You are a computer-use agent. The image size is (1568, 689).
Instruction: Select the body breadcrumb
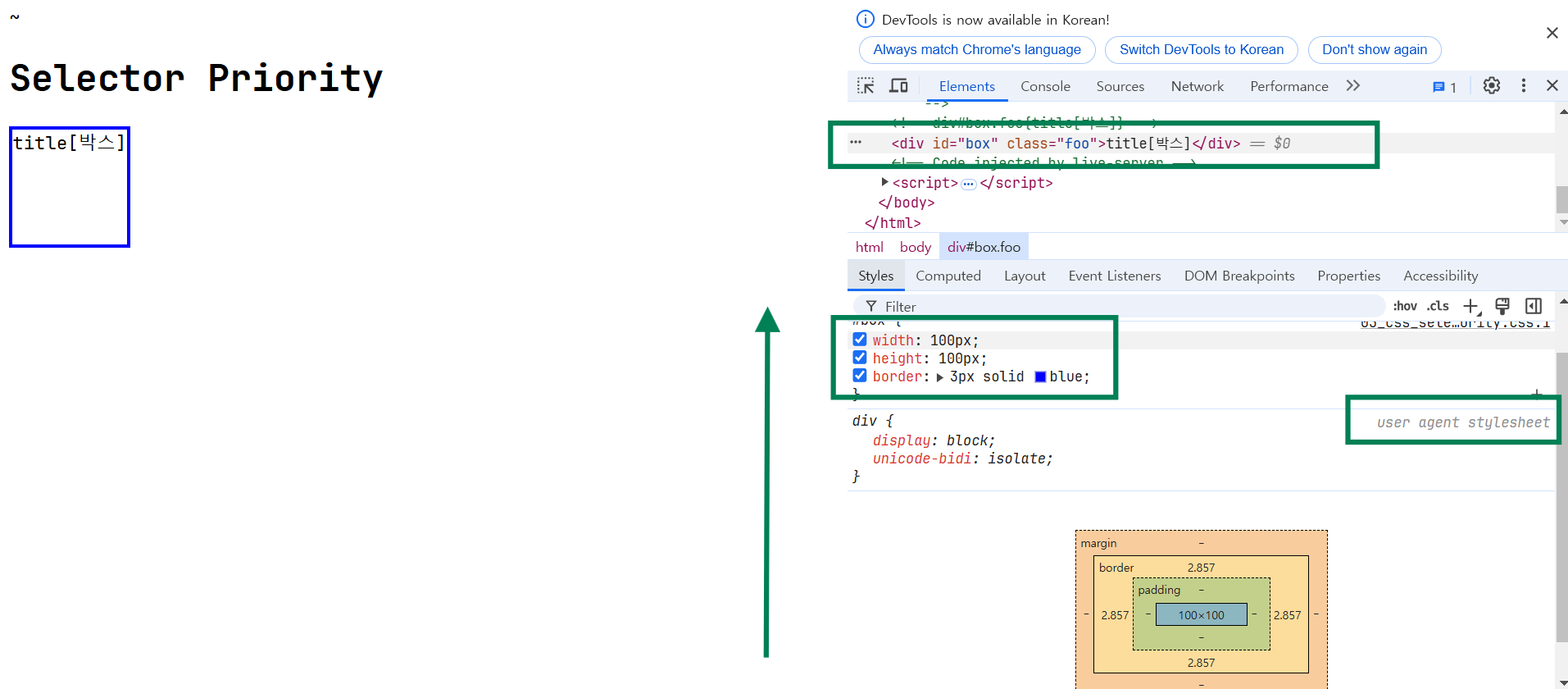pyautogui.click(x=915, y=247)
